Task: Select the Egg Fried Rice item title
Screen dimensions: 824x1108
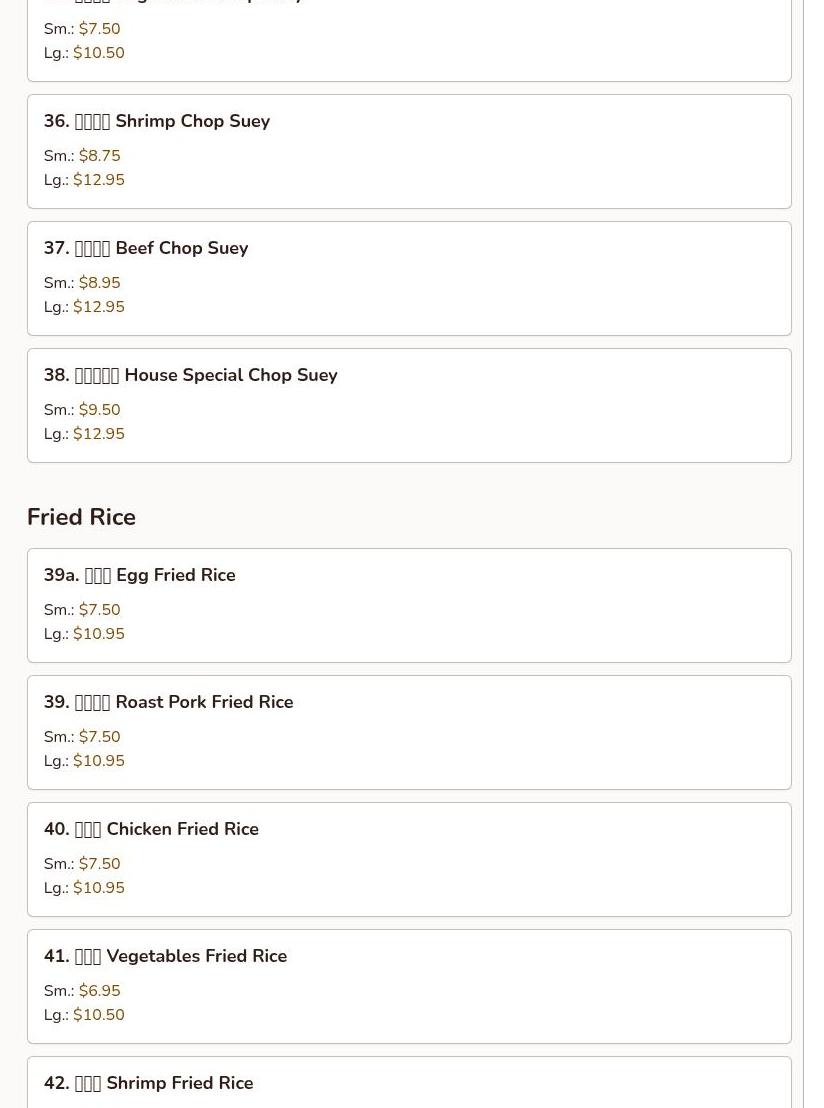Action: coord(140,575)
